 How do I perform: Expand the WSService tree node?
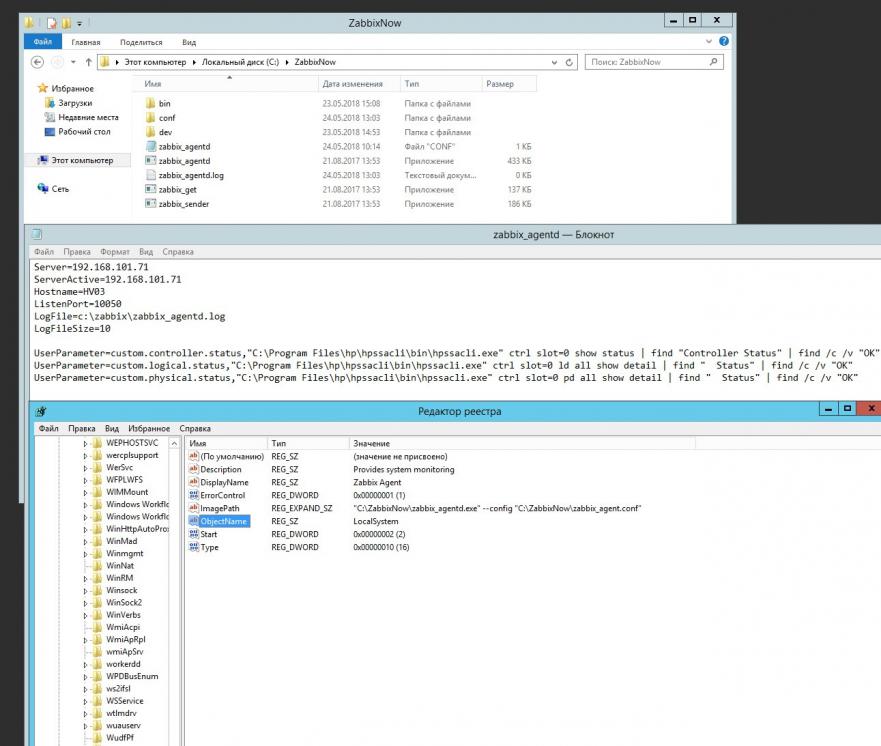point(88,701)
